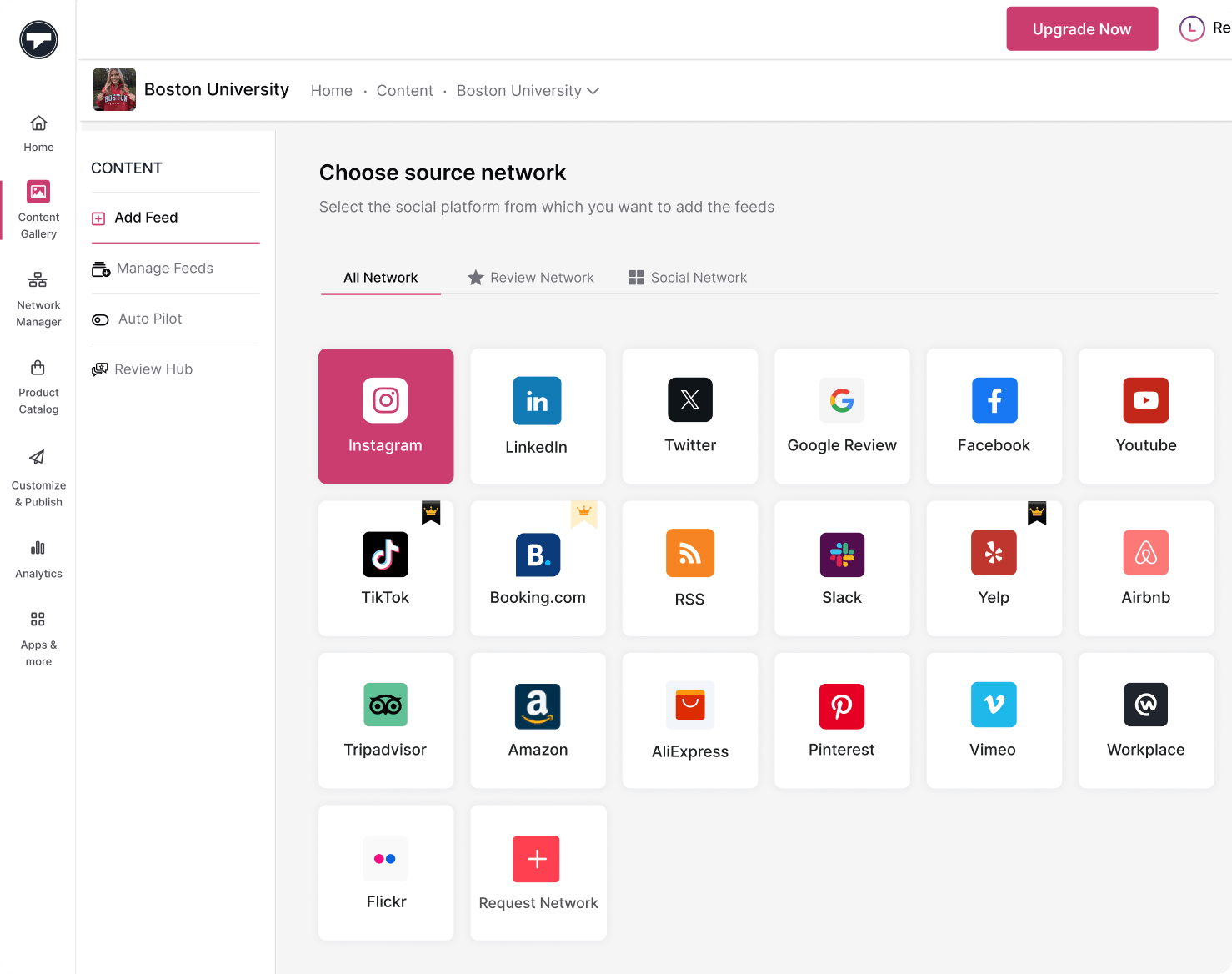Image resolution: width=1232 pixels, height=974 pixels.
Task: Click the CONTENT panel heading
Action: (x=127, y=168)
